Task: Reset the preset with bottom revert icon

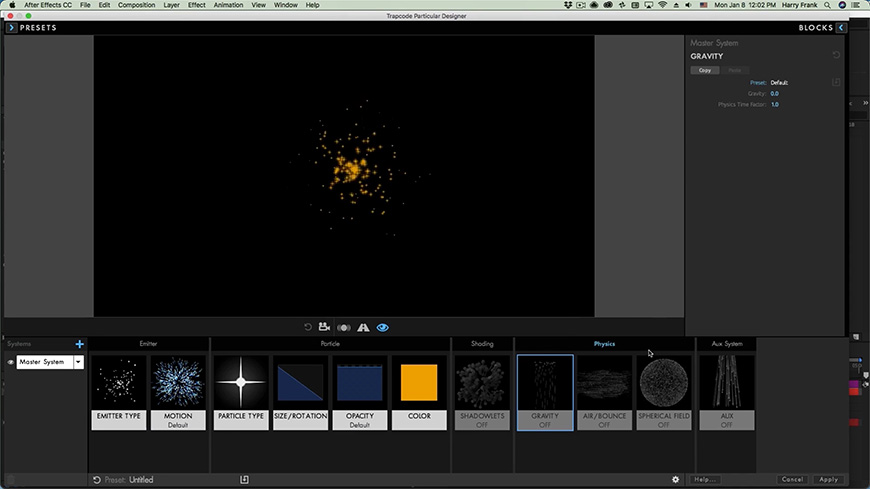Action: coord(97,480)
